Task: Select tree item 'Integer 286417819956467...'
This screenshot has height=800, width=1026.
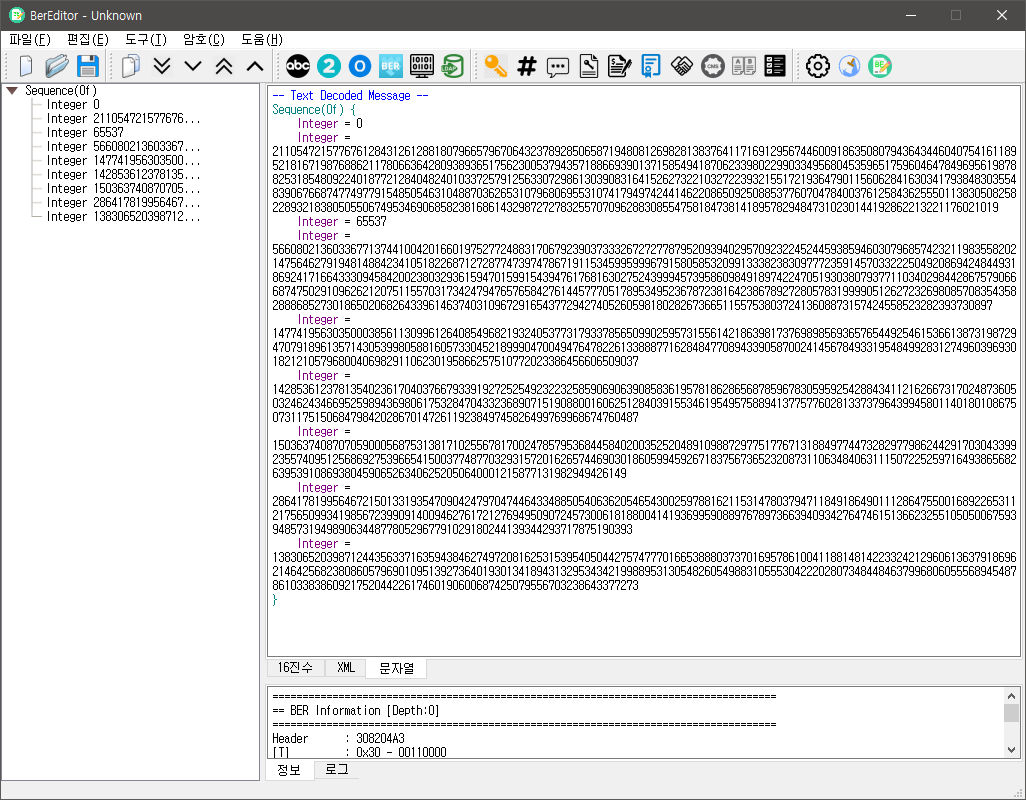Action: pos(124,203)
